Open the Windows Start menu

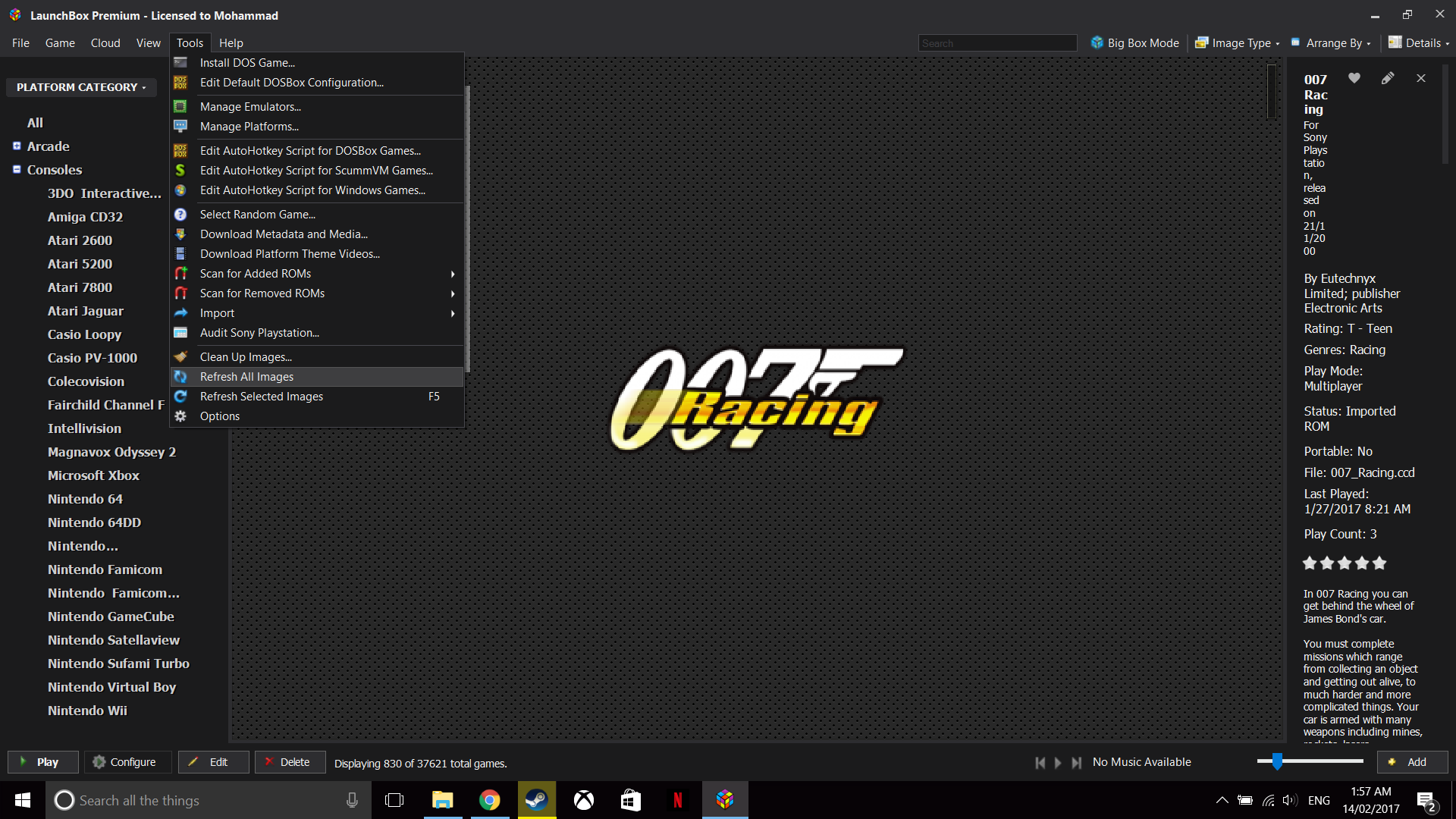pos(23,800)
